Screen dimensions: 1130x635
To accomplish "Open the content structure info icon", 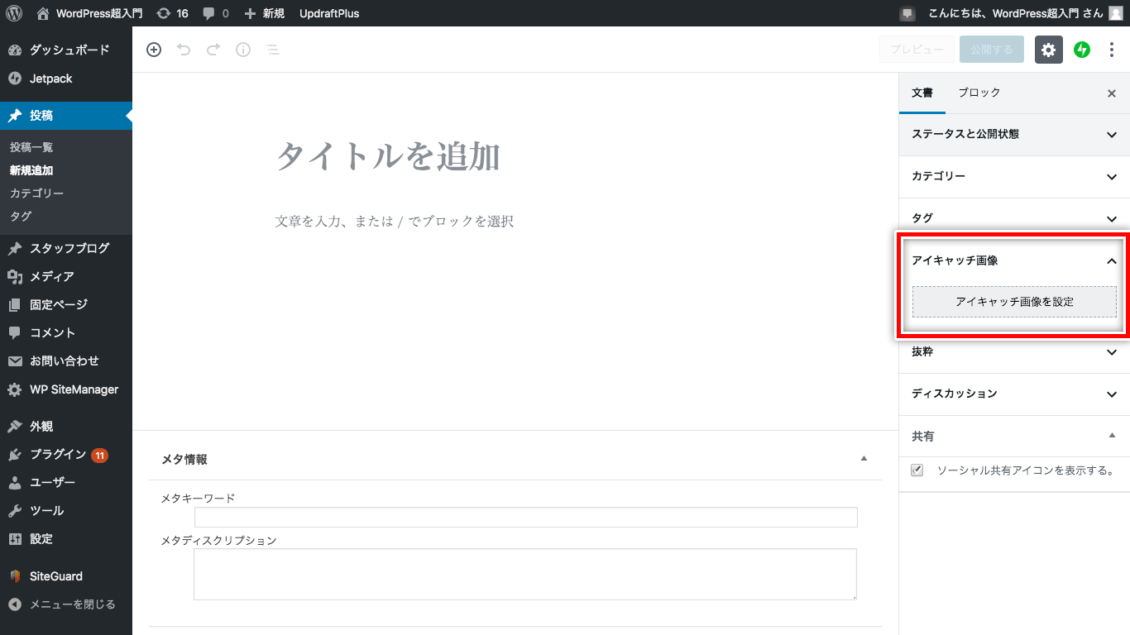I will click(242, 49).
